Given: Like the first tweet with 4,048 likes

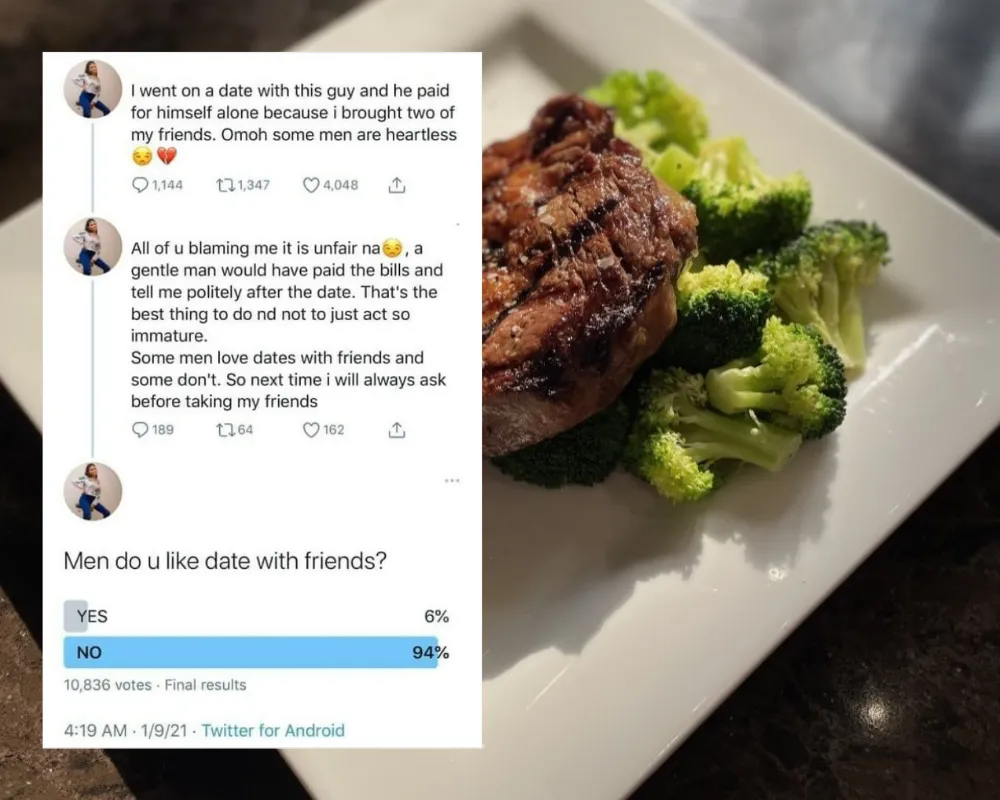Looking at the screenshot, I should click(311, 185).
